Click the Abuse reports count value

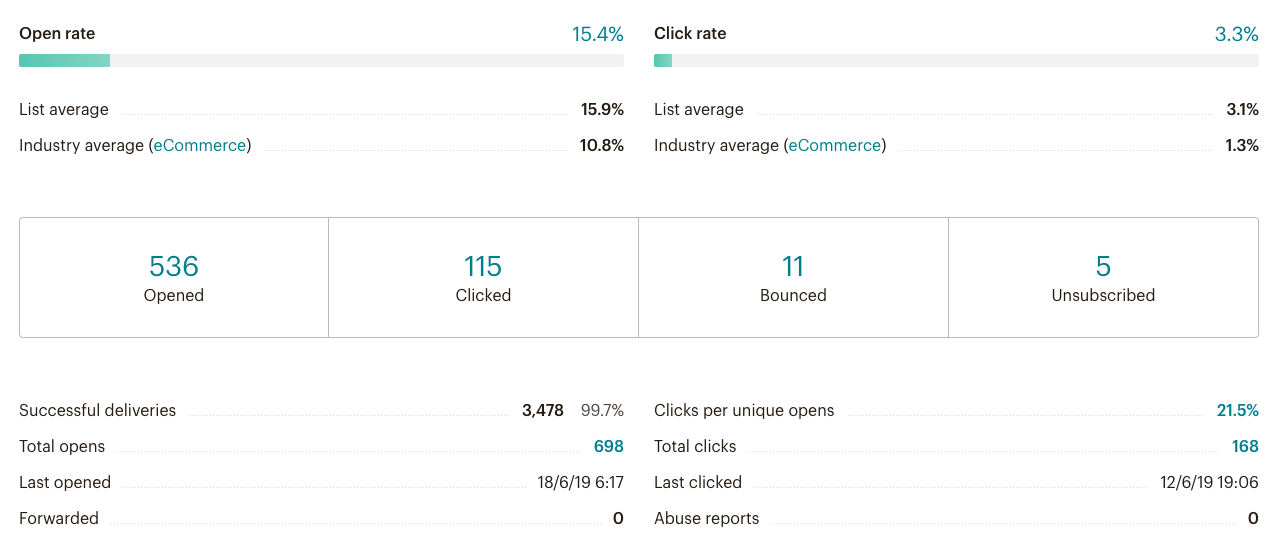pos(1253,518)
